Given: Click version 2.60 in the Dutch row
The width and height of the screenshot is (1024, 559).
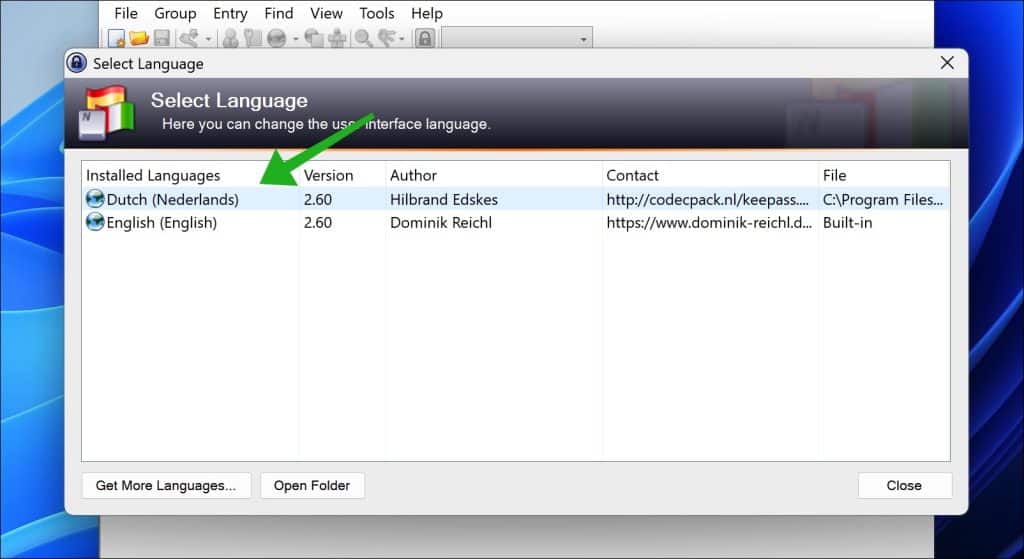Looking at the screenshot, I should 318,199.
